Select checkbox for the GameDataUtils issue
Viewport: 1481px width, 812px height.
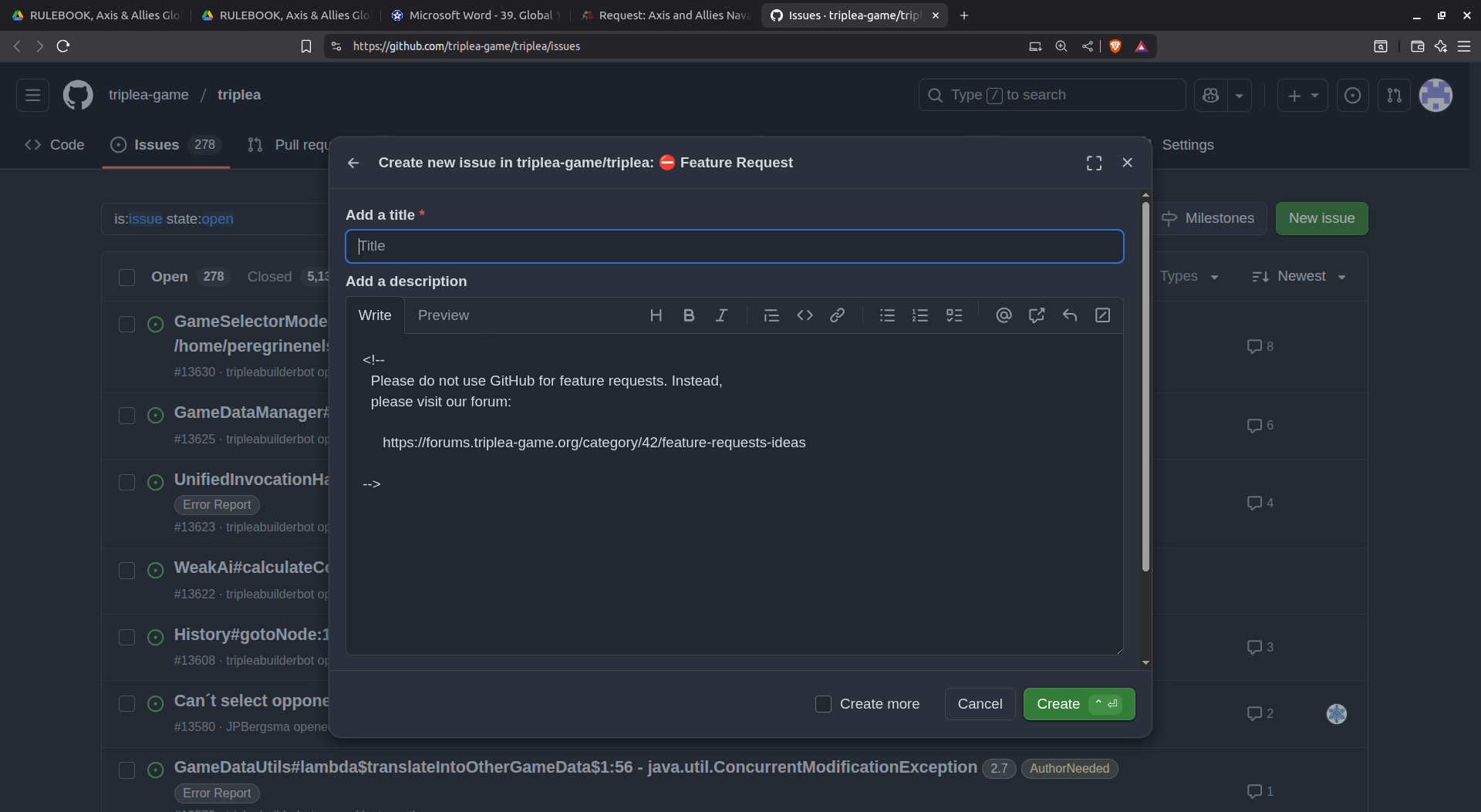pyautogui.click(x=127, y=770)
